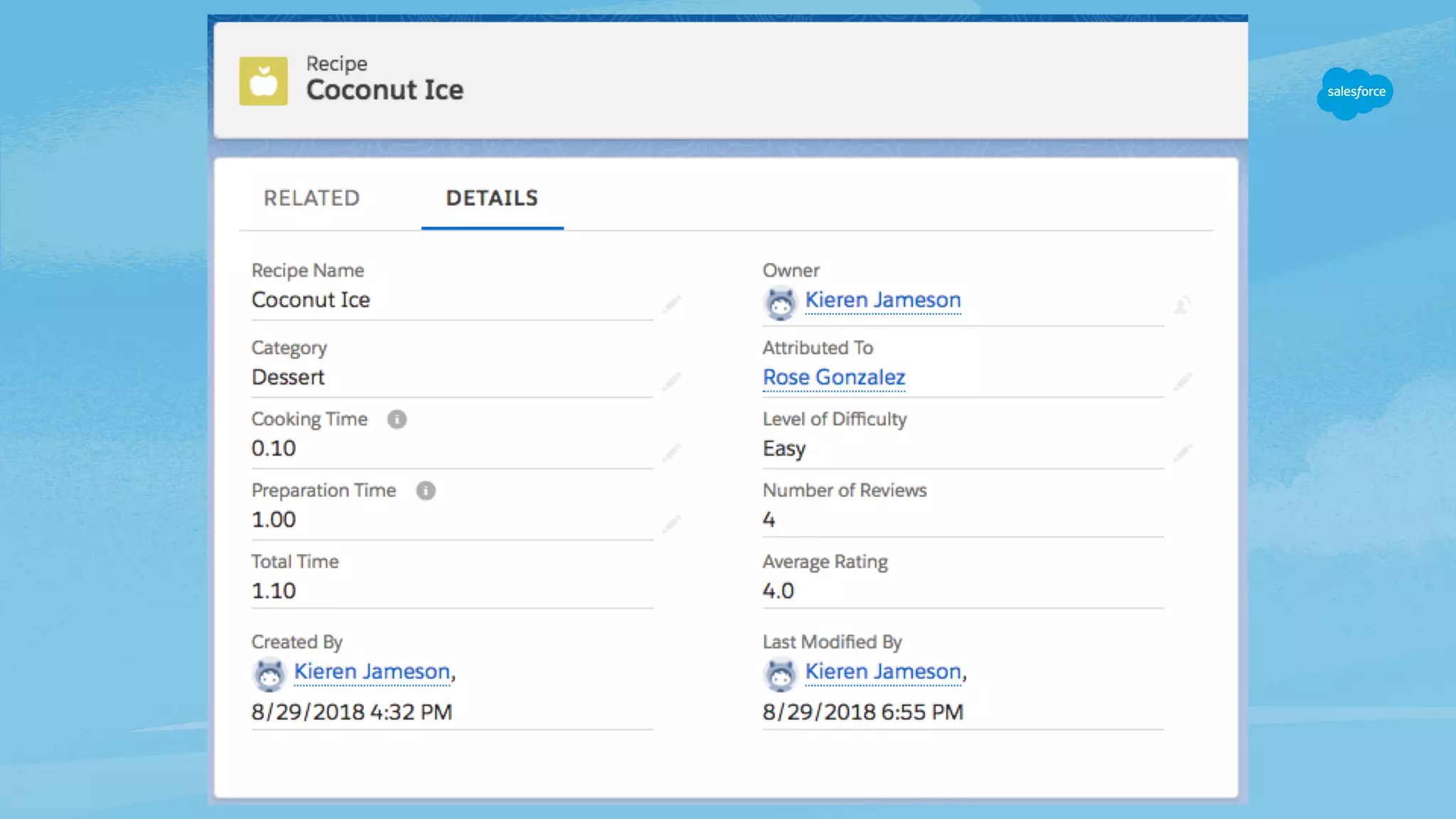Viewport: 1456px width, 819px height.
Task: Click the Salesforce cloud logo
Action: [1355, 92]
